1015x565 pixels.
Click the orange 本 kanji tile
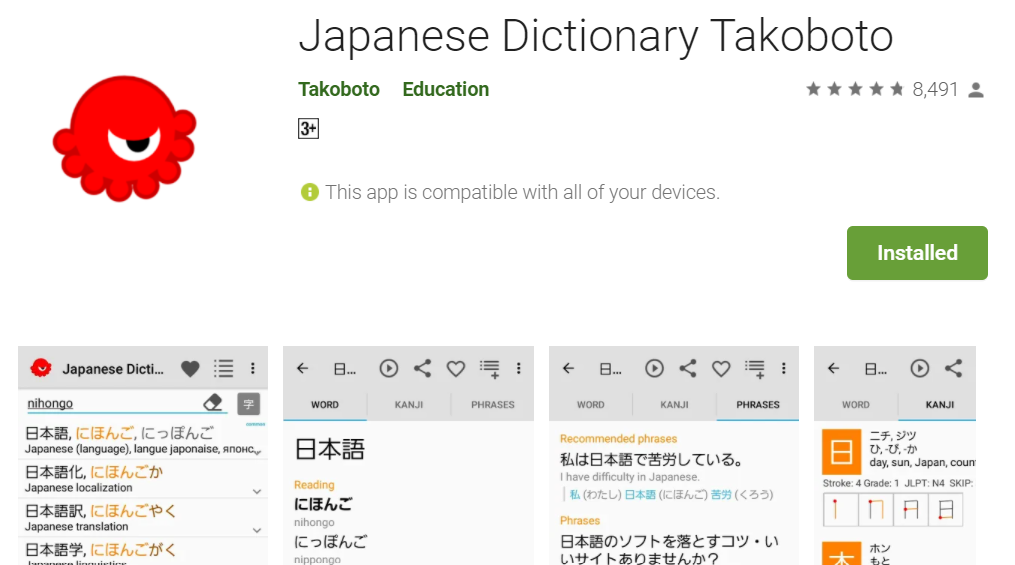pos(842,554)
